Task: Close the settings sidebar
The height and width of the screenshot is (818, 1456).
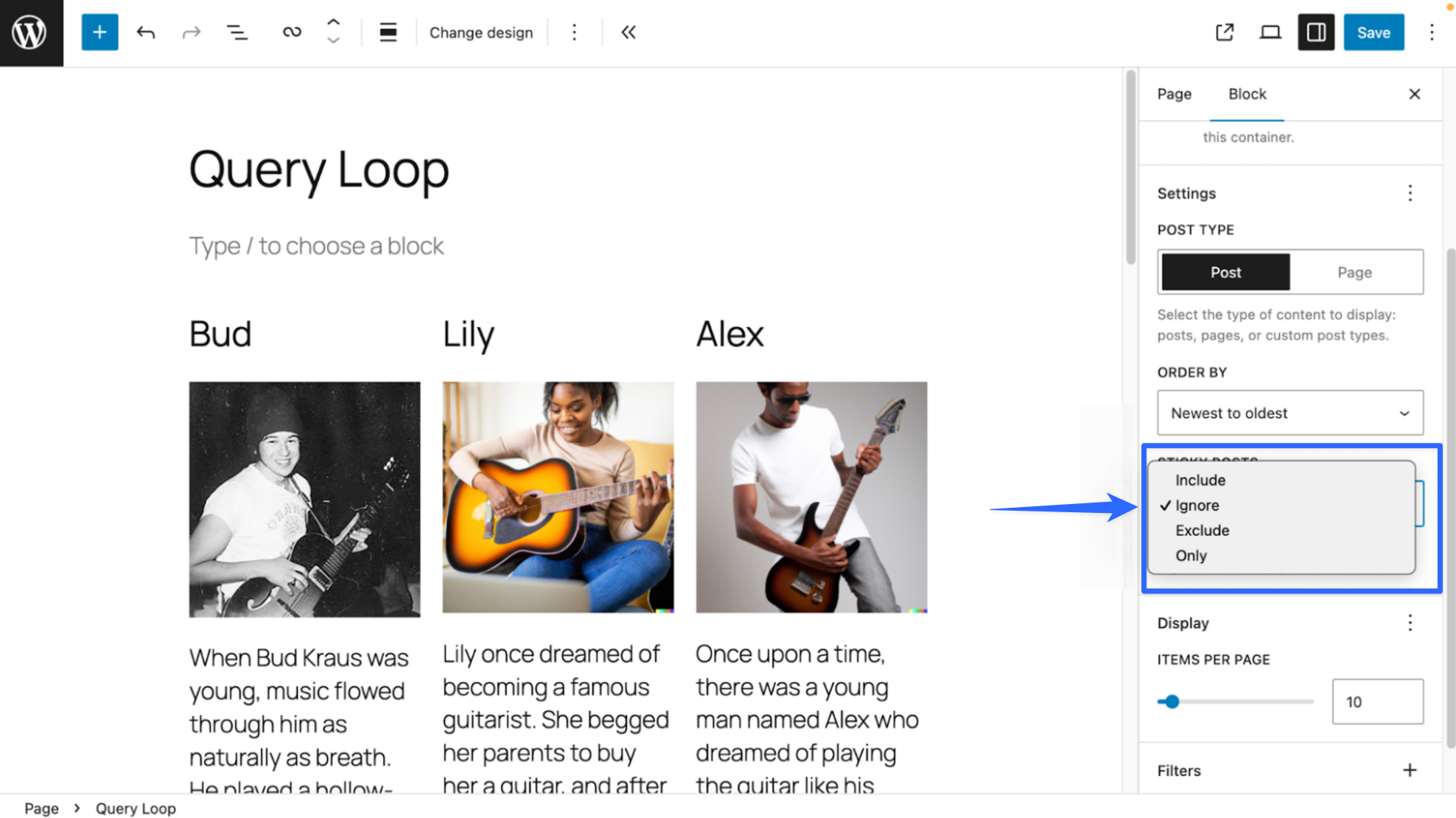Action: pyautogui.click(x=1415, y=94)
